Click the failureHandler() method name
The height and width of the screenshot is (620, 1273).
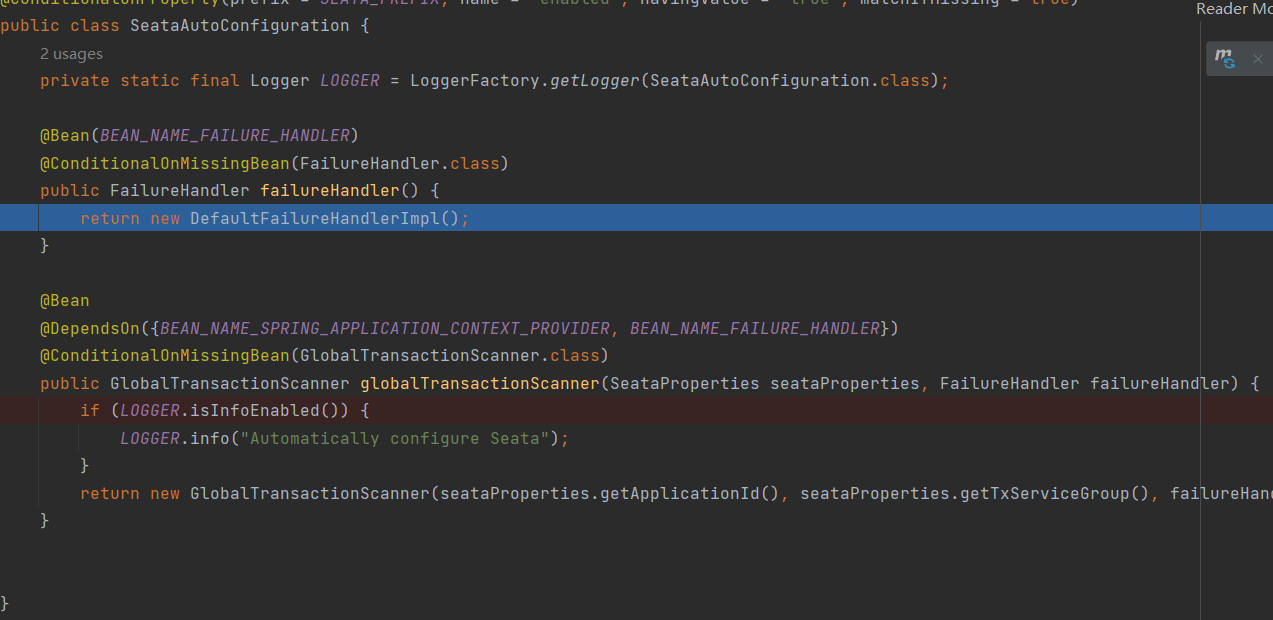[330, 190]
